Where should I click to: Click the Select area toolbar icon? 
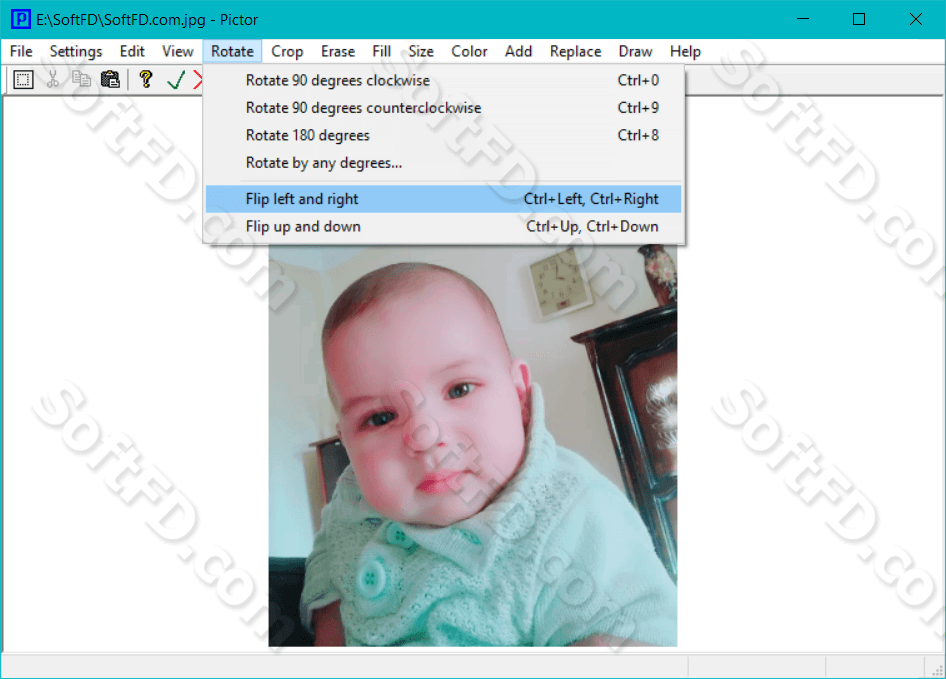click(x=23, y=80)
